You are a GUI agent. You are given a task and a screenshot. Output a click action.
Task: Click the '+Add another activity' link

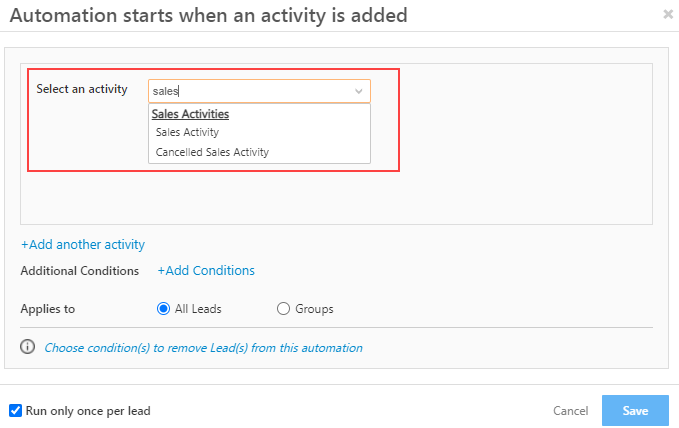(x=83, y=244)
